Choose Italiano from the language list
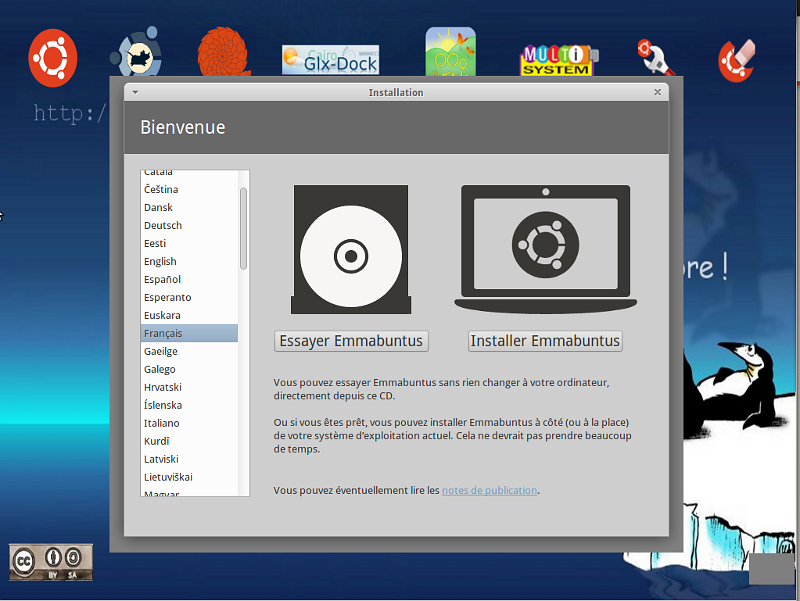 click(162, 423)
